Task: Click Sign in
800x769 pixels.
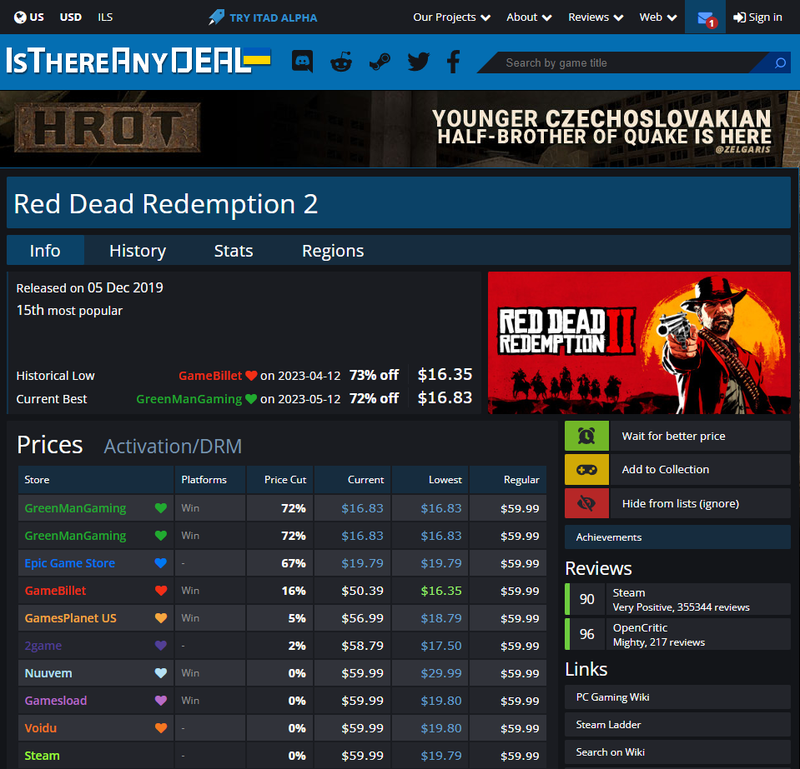Action: point(758,17)
